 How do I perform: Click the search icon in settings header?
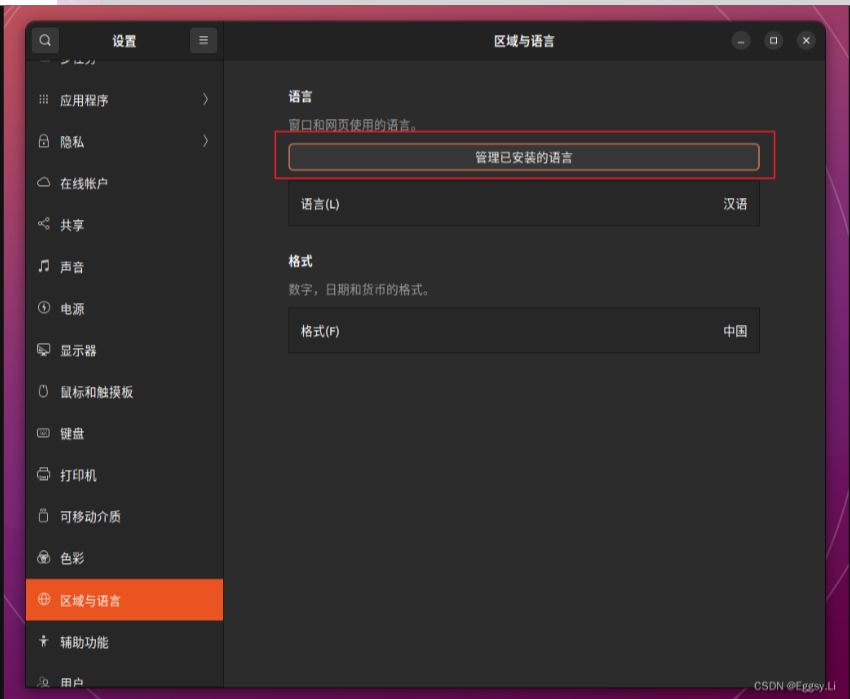tap(45, 41)
